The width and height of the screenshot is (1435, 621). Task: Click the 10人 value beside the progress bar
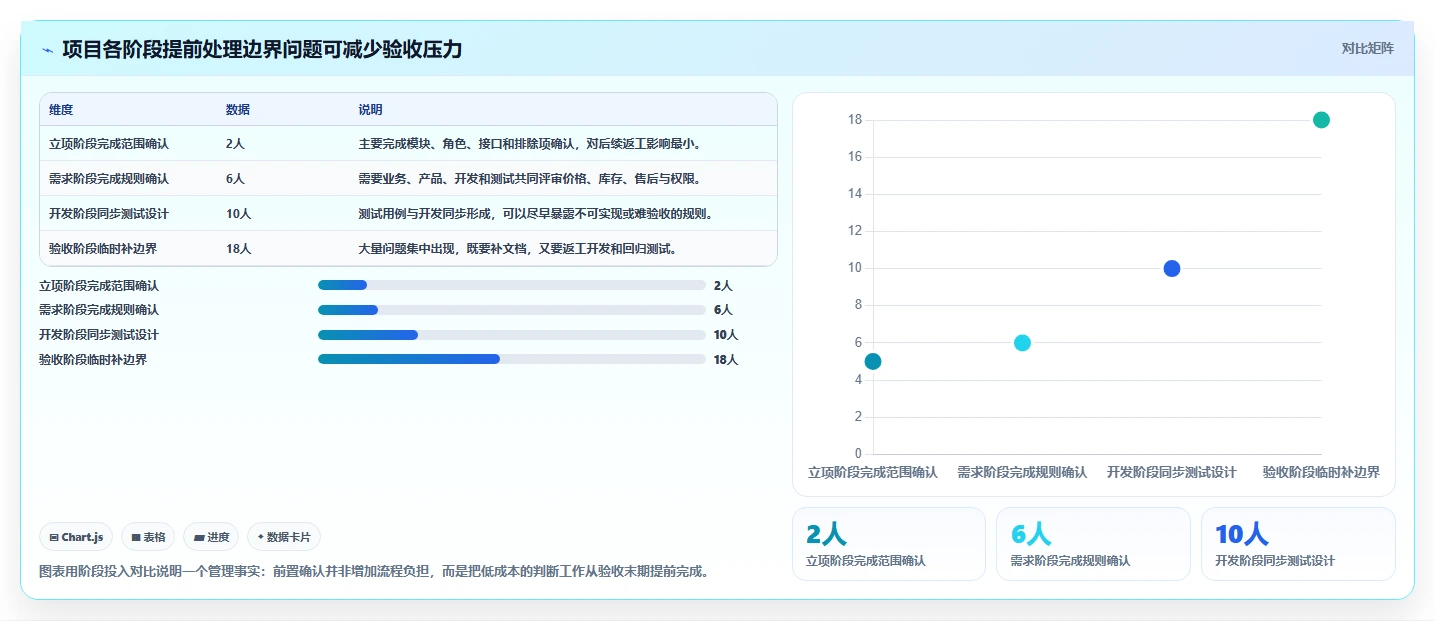pyautogui.click(x=726, y=334)
